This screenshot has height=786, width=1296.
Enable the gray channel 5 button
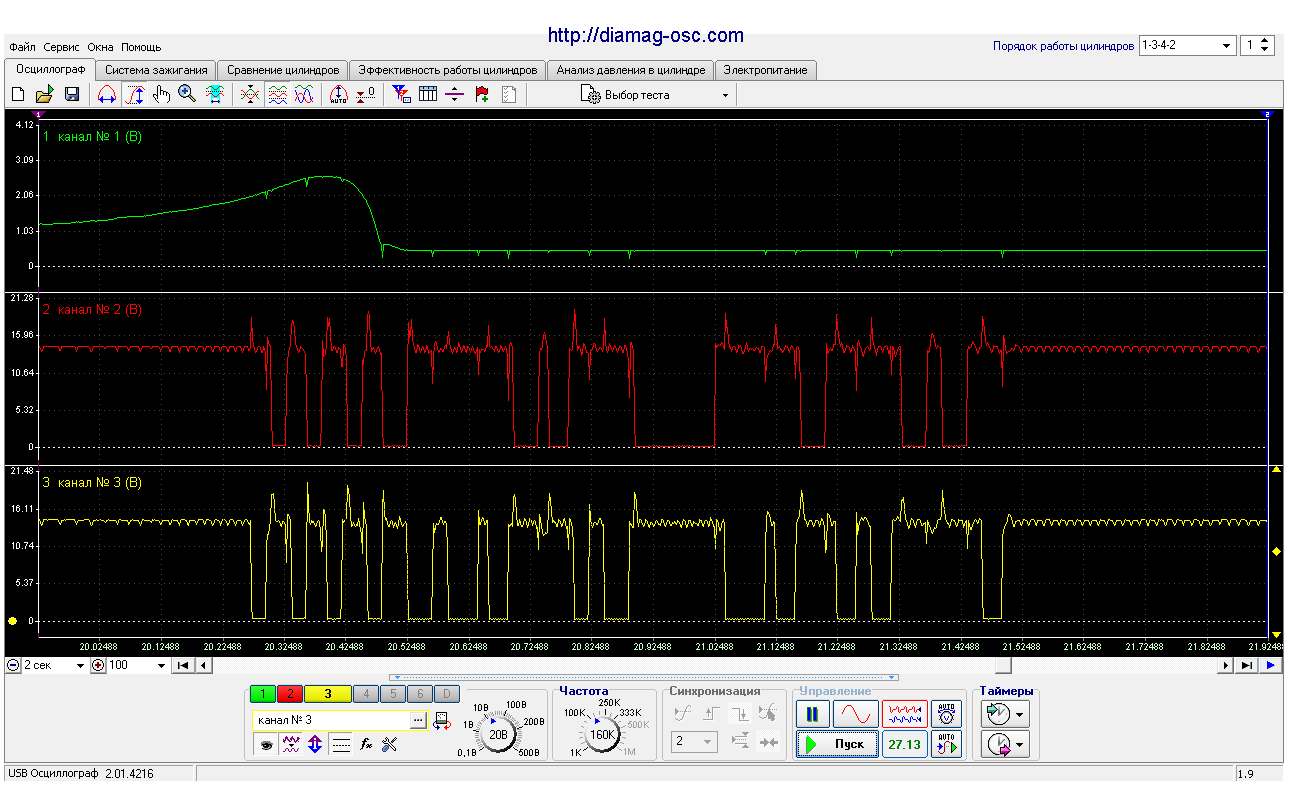click(393, 694)
